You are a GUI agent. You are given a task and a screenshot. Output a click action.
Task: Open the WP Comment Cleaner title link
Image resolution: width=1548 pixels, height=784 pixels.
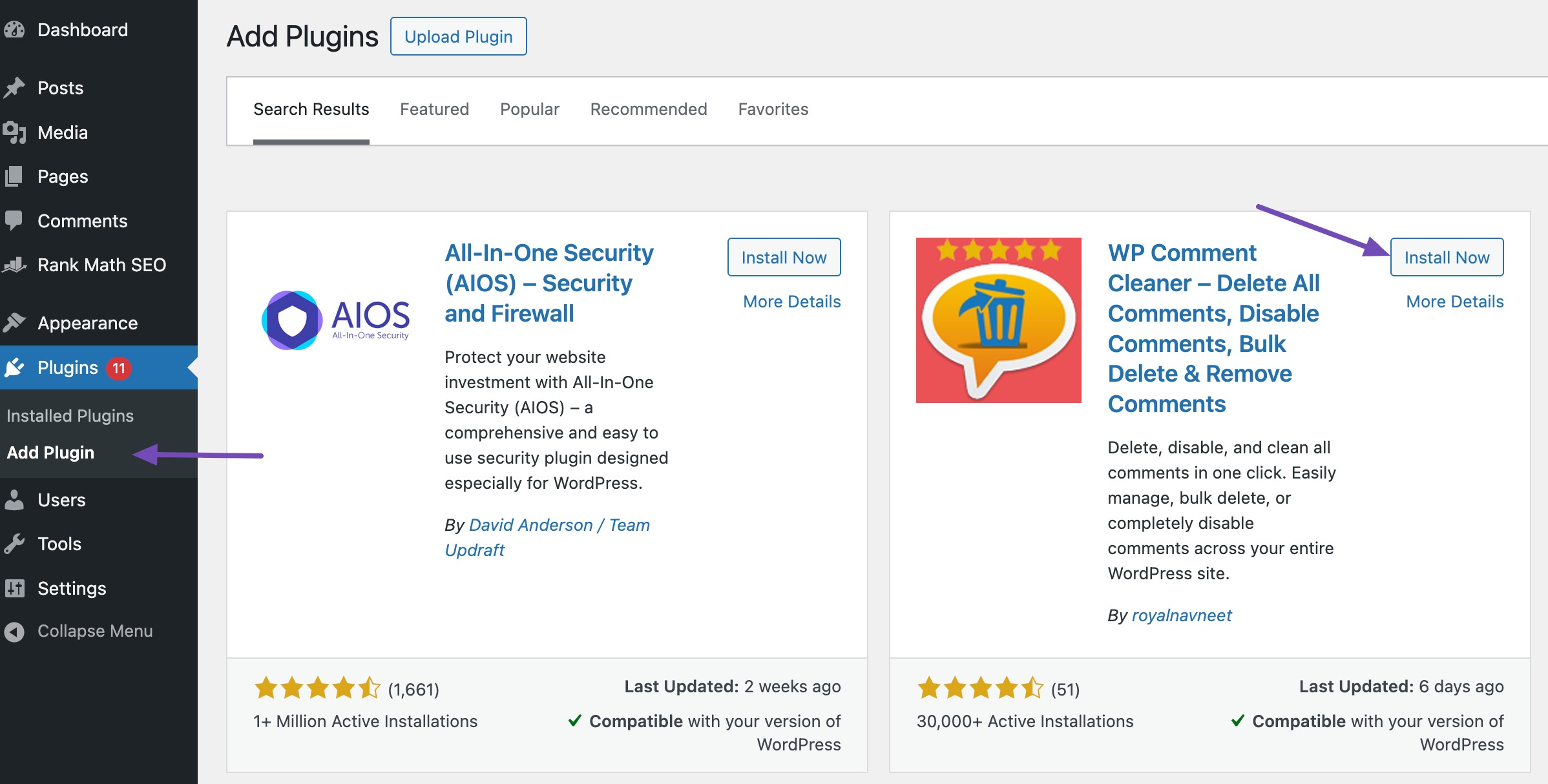[x=1213, y=328]
